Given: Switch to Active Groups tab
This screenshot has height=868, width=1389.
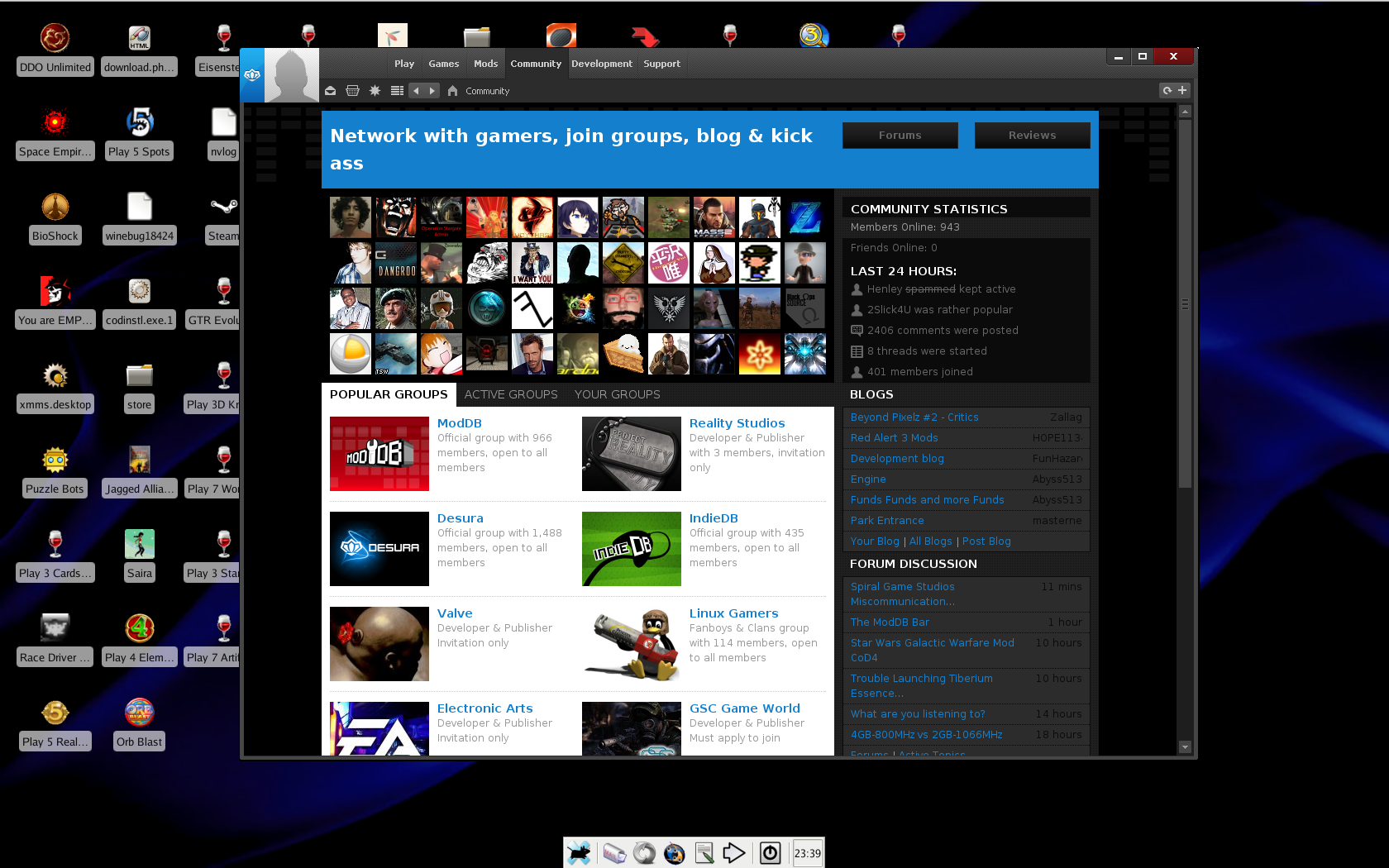Looking at the screenshot, I should pyautogui.click(x=511, y=394).
